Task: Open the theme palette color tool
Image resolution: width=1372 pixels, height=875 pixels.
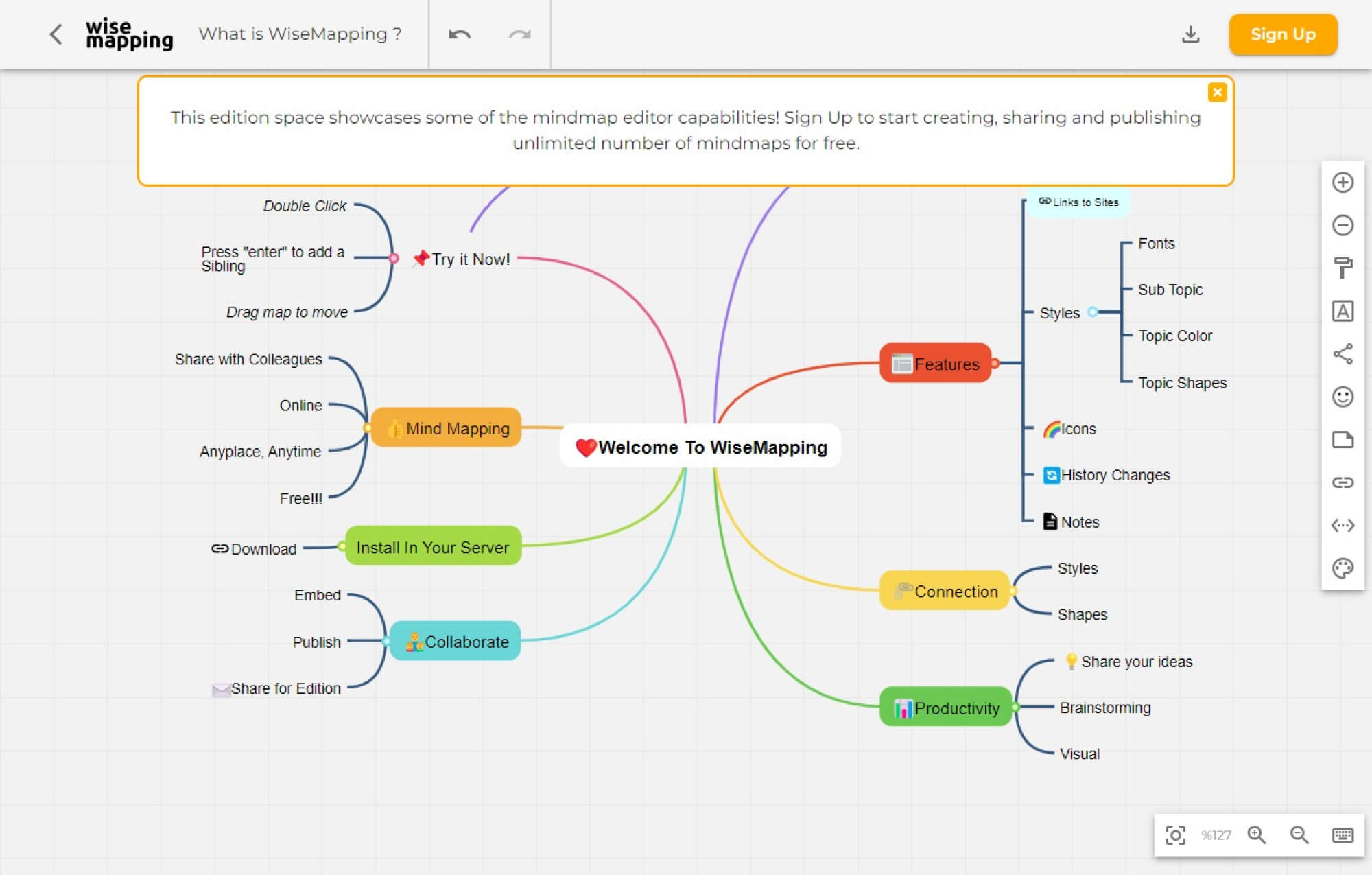Action: pos(1343,568)
